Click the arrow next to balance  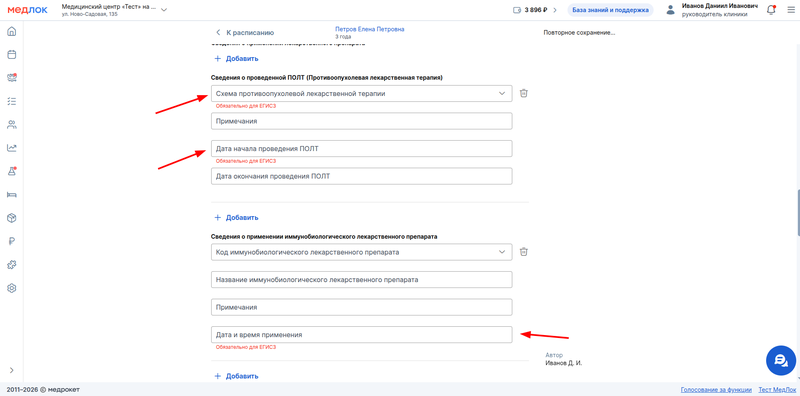555,10
